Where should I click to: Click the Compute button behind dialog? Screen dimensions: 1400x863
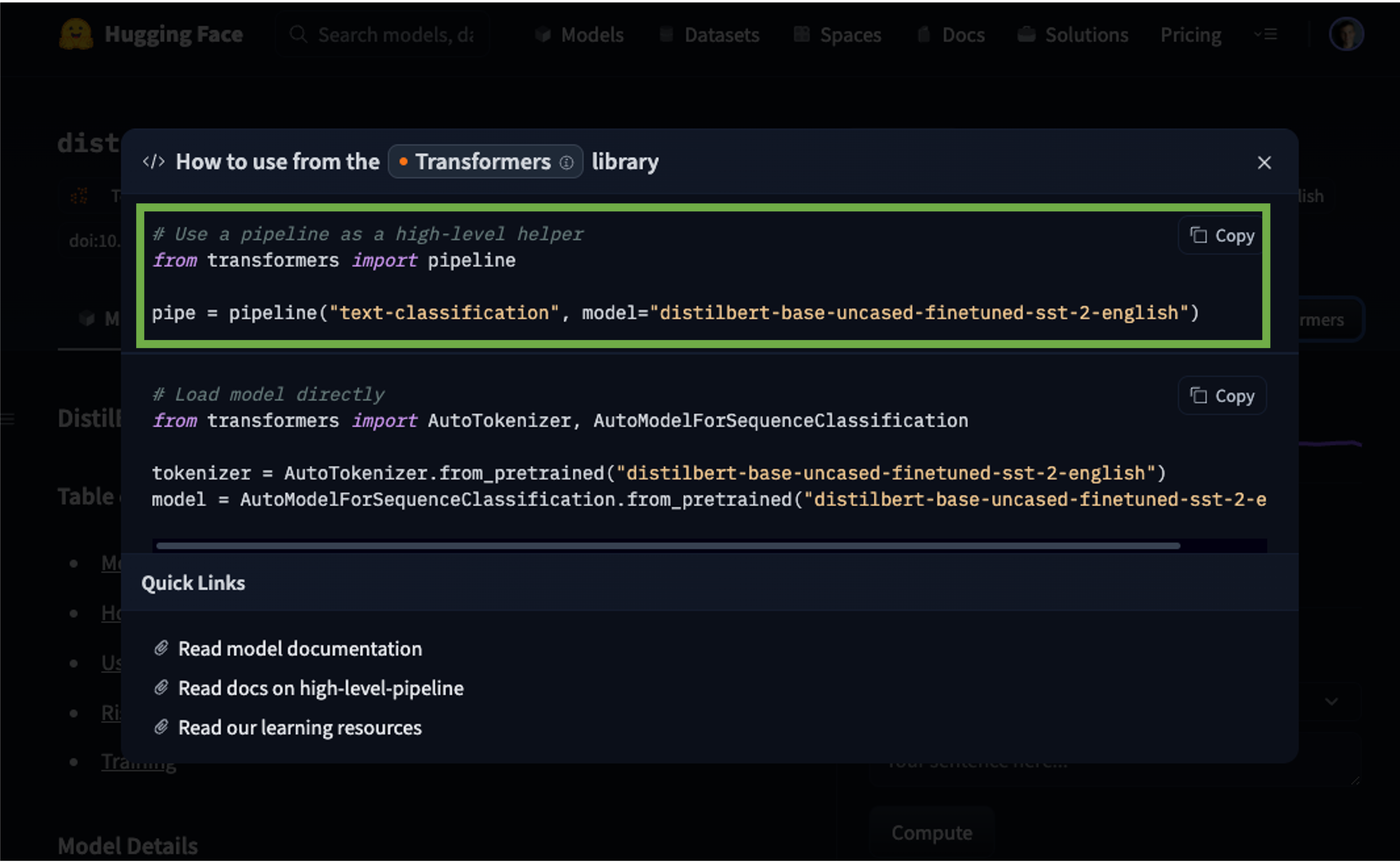tap(931, 833)
